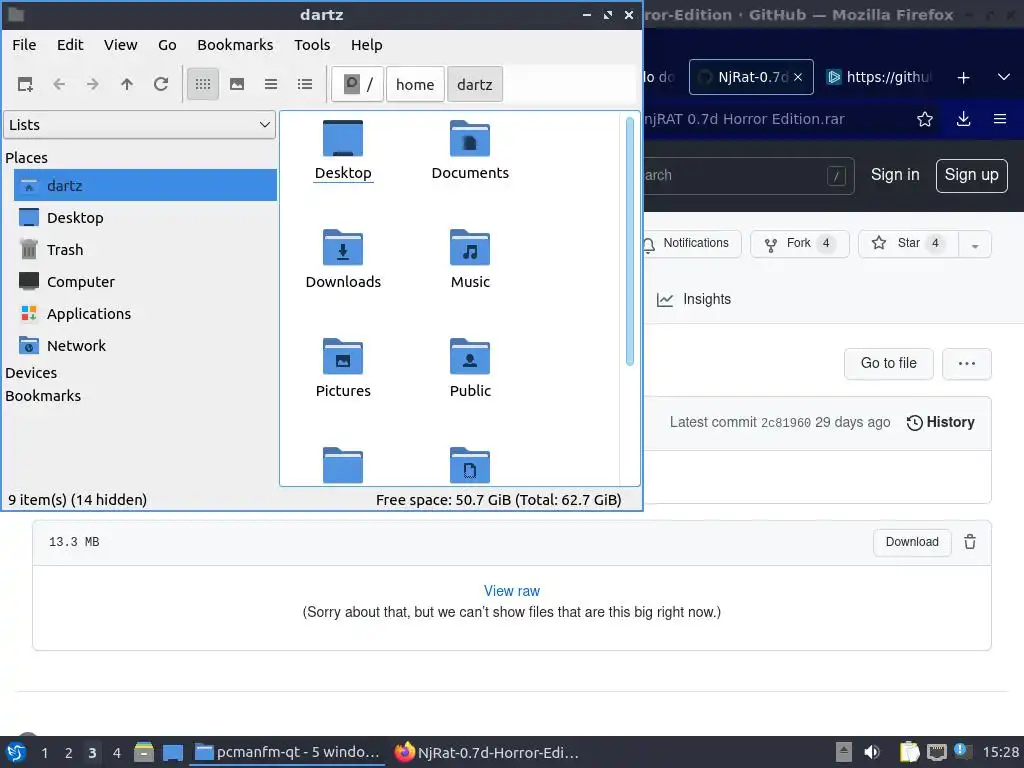Click the GitHub search field
Image resolution: width=1024 pixels, height=768 pixels.
(x=748, y=175)
